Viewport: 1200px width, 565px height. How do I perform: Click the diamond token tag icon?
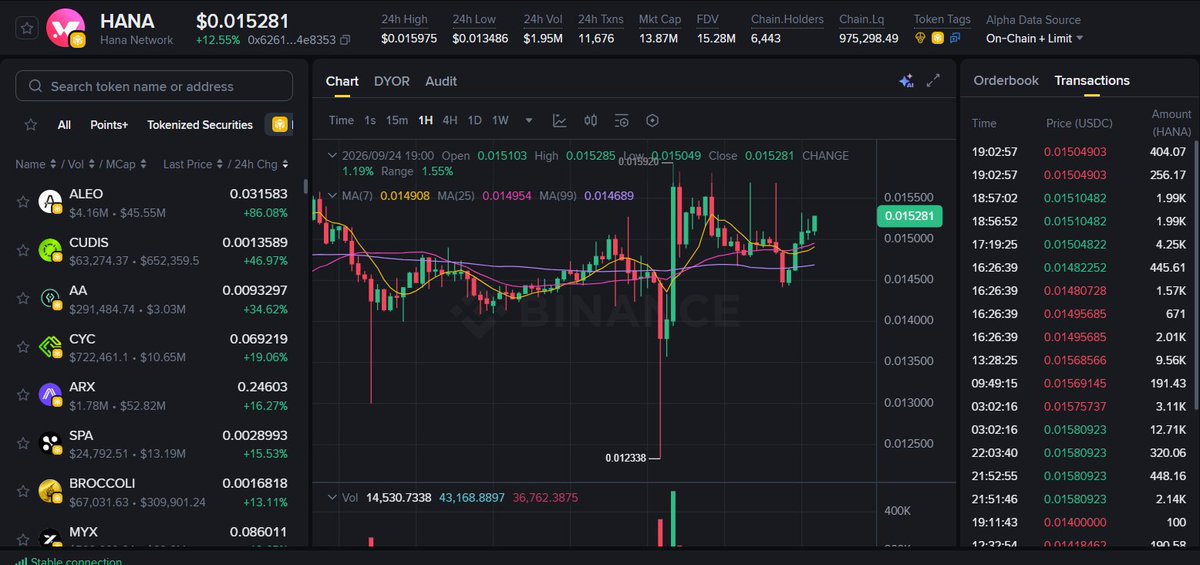coord(921,38)
